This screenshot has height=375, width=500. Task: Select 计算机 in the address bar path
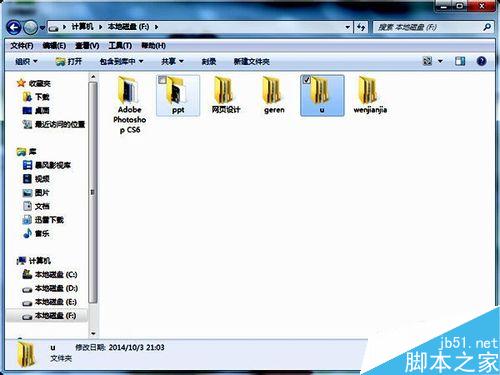(x=82, y=27)
